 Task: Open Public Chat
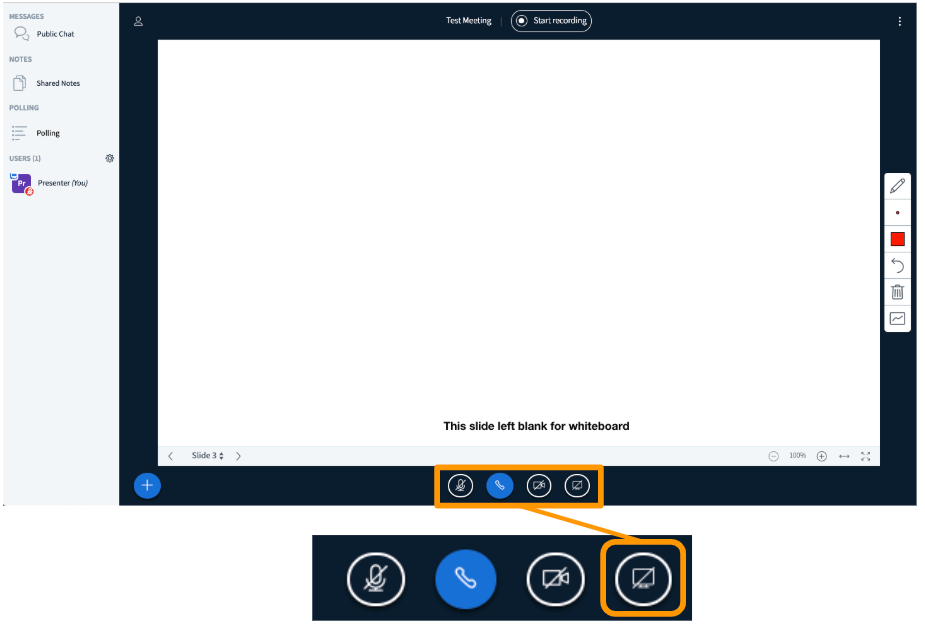(x=55, y=34)
